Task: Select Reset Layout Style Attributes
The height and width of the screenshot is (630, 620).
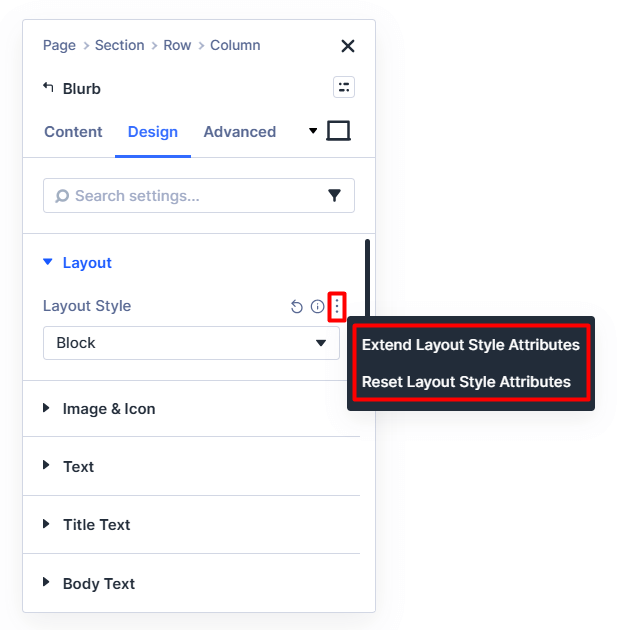Action: pyautogui.click(x=466, y=382)
